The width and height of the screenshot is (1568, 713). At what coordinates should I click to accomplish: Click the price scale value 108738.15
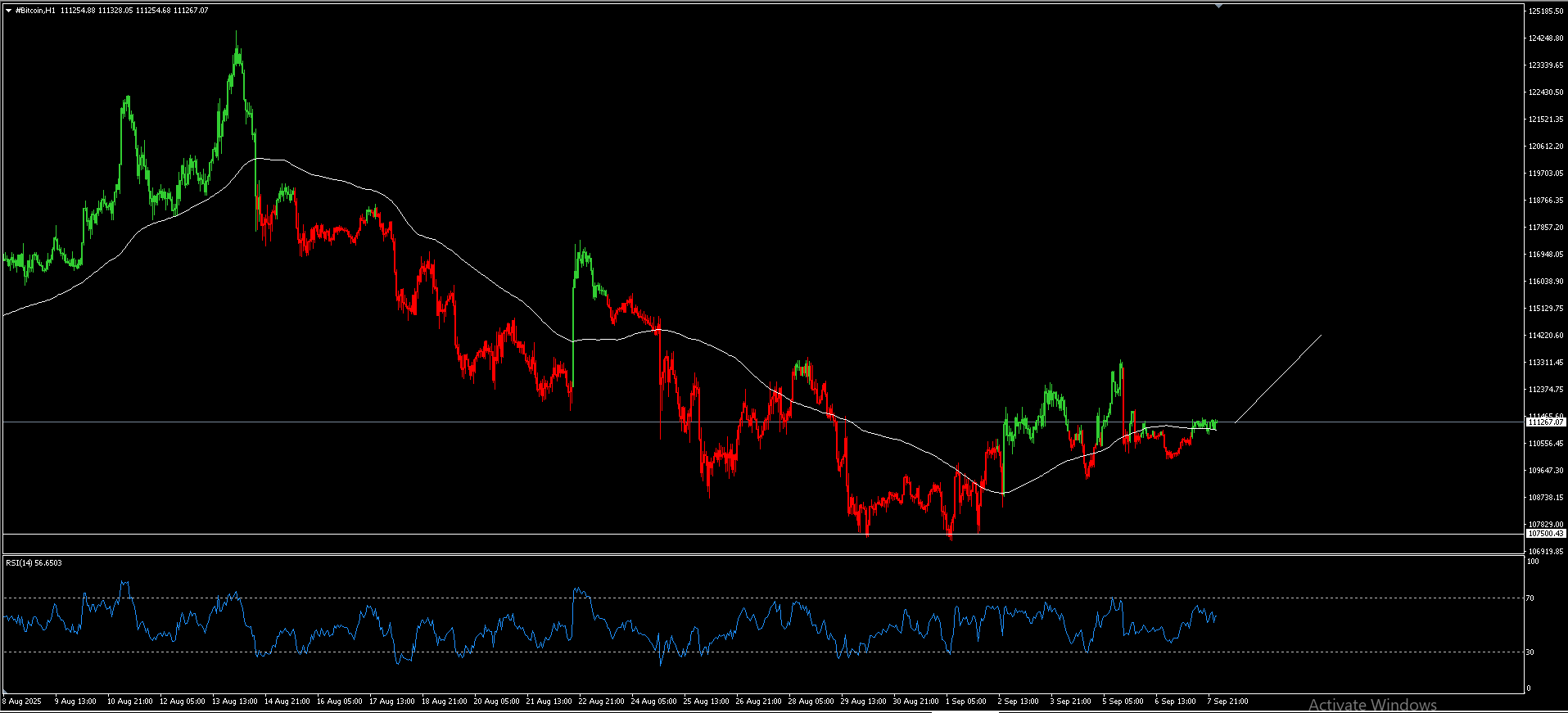coord(1546,498)
